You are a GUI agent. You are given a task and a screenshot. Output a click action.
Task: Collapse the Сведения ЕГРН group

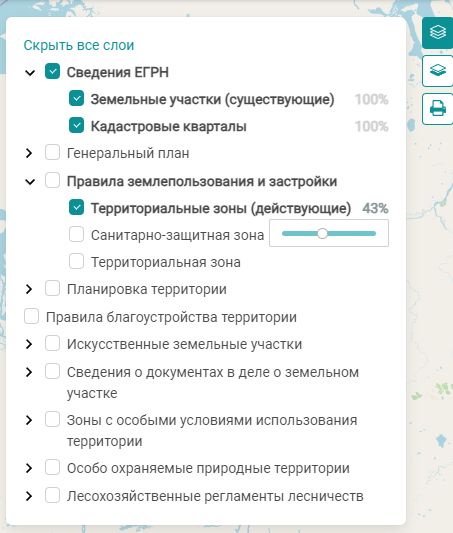click(30, 72)
